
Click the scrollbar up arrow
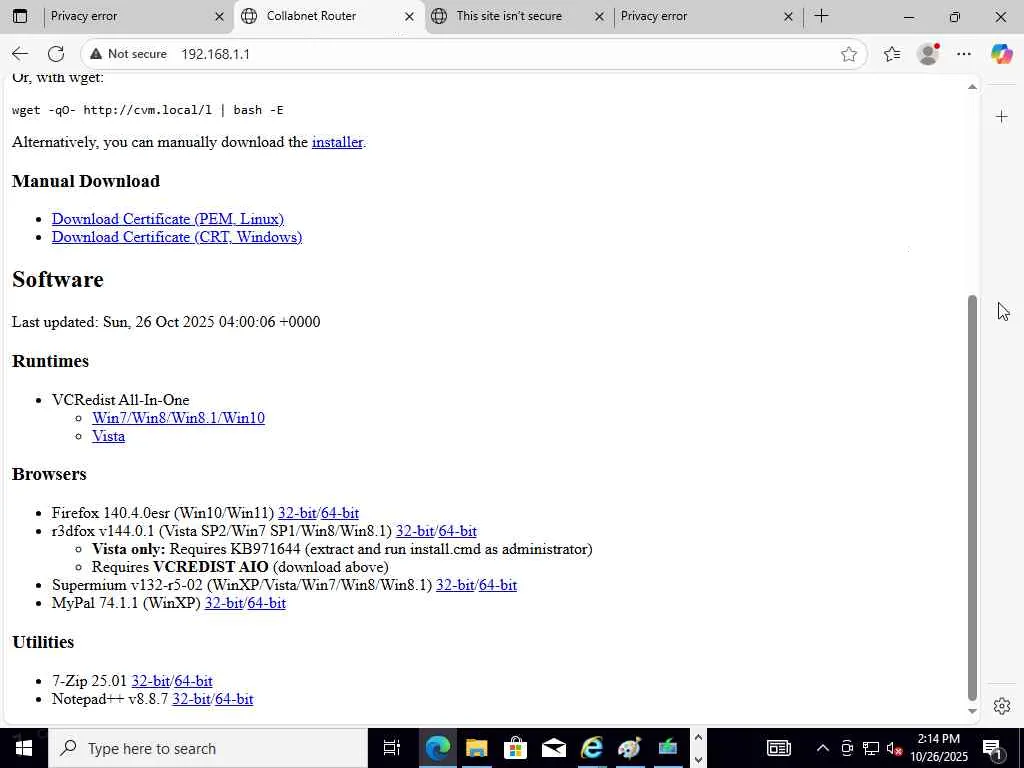click(972, 87)
